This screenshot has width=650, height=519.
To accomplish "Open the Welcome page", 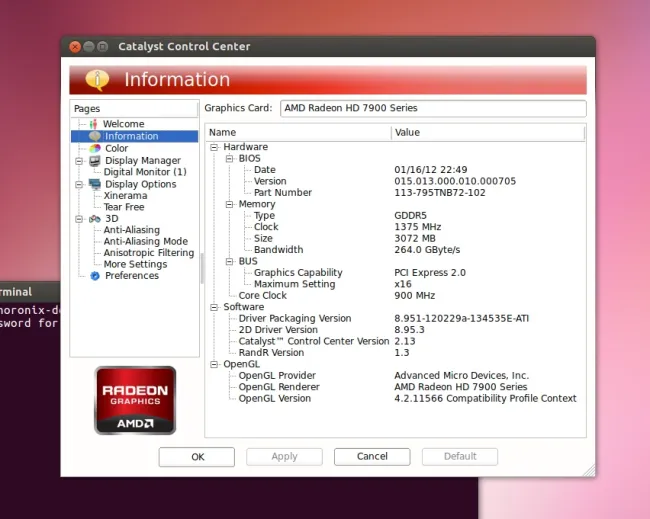I will 124,124.
